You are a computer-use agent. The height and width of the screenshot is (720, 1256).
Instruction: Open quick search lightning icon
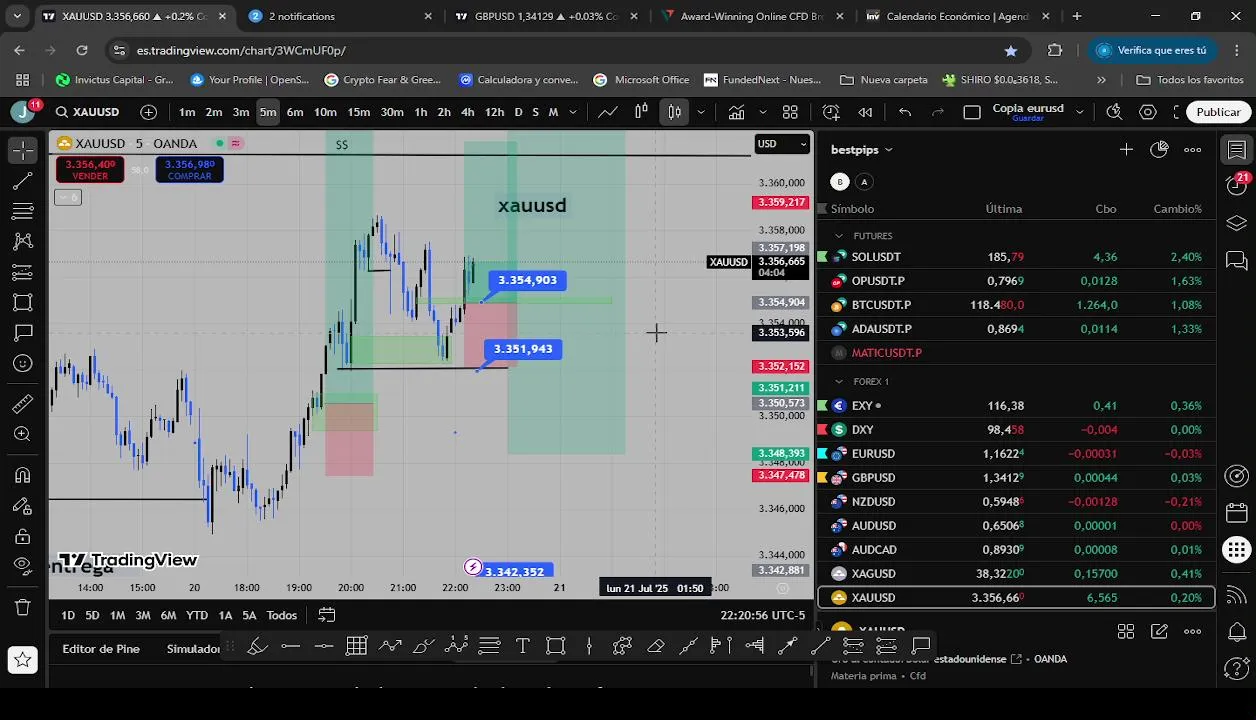click(x=1114, y=112)
